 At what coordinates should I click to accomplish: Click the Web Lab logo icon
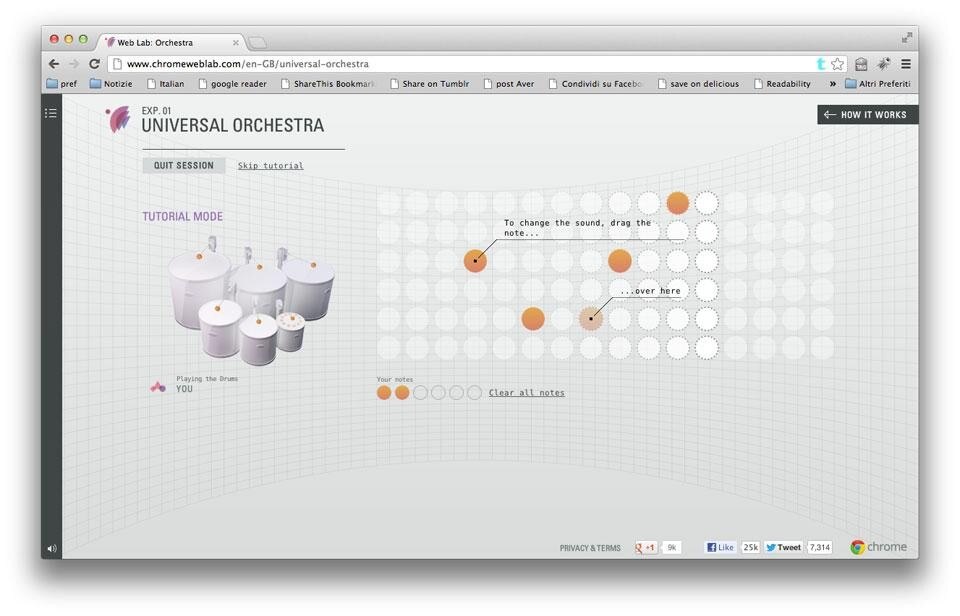(118, 119)
